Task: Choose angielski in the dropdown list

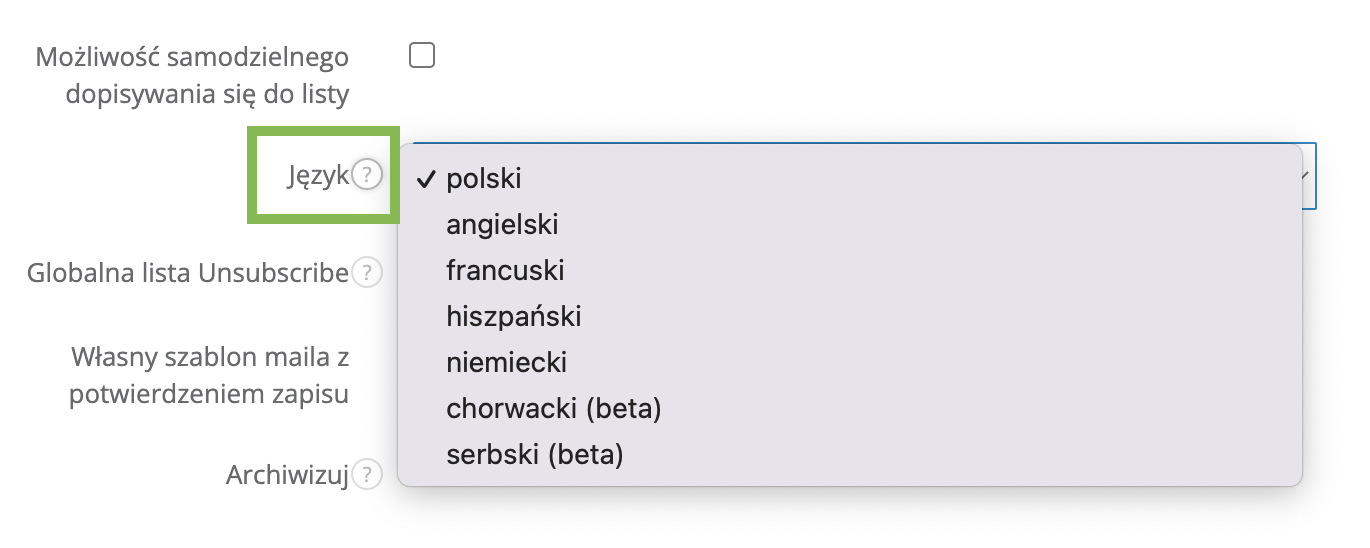Action: click(502, 225)
